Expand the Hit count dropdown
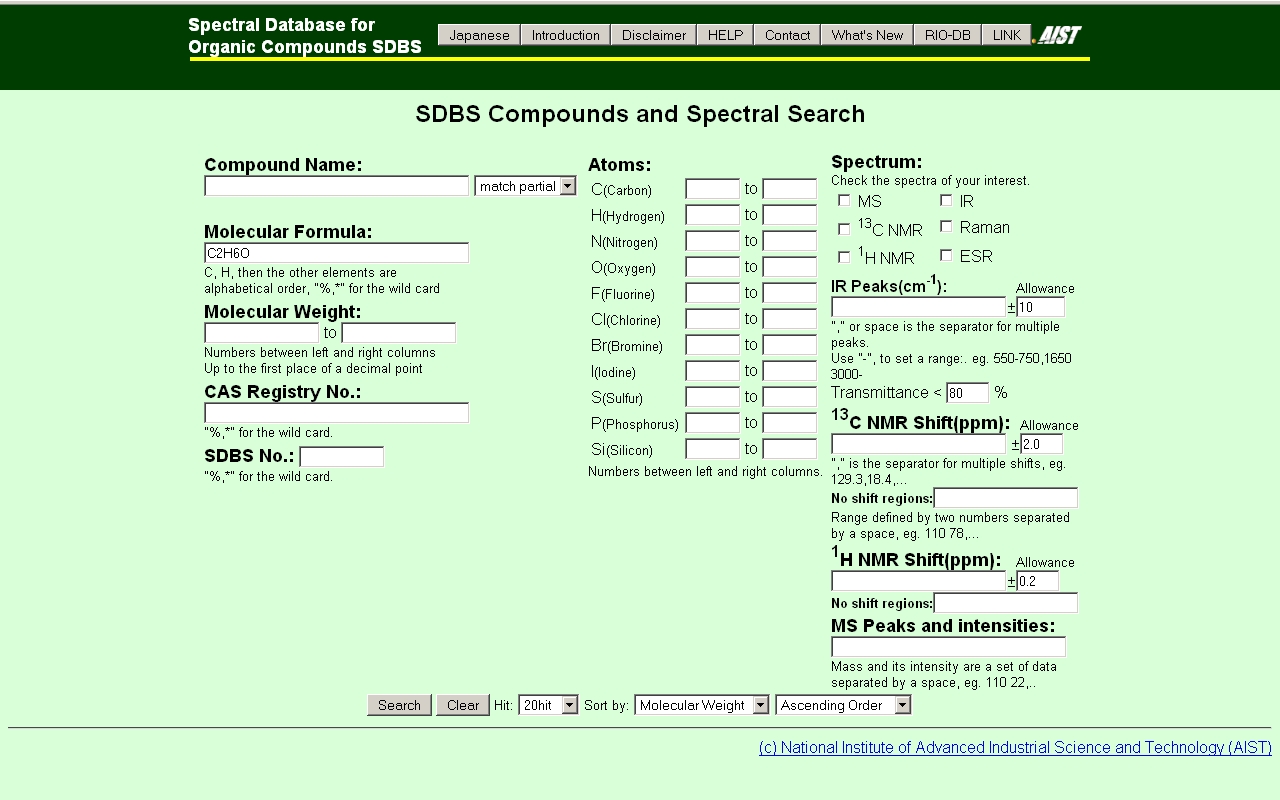 [548, 705]
